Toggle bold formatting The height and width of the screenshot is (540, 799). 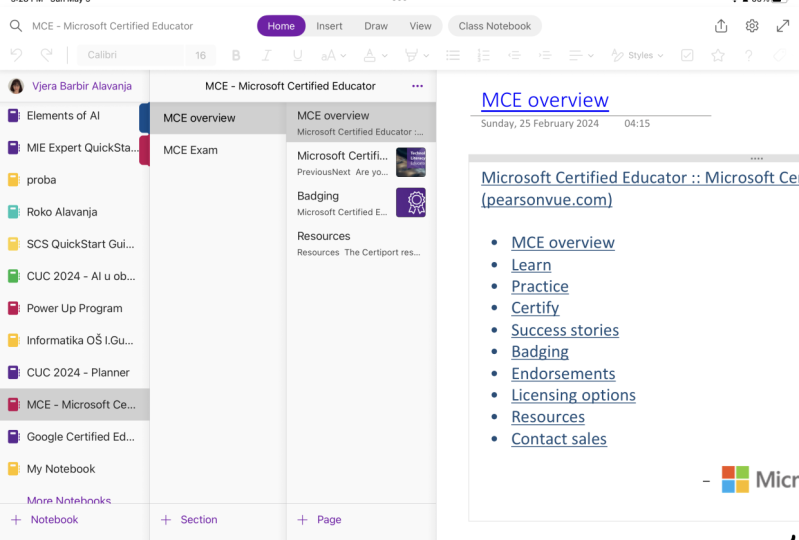[236, 56]
